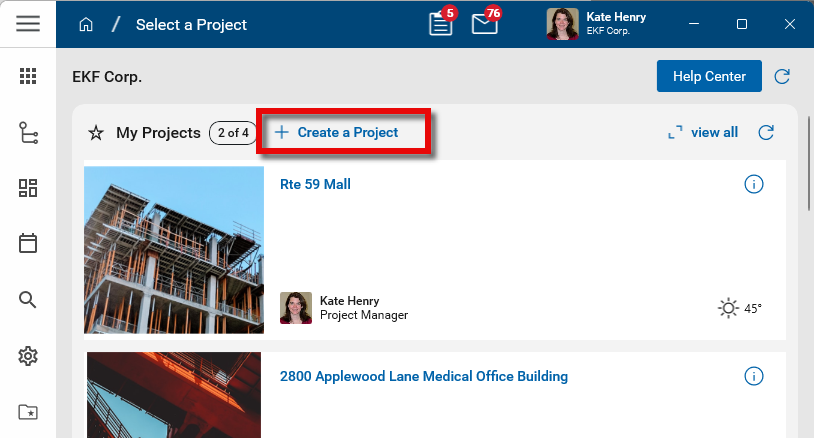The image size is (814, 438).
Task: Open the hamburger navigation menu
Action: [x=28, y=24]
